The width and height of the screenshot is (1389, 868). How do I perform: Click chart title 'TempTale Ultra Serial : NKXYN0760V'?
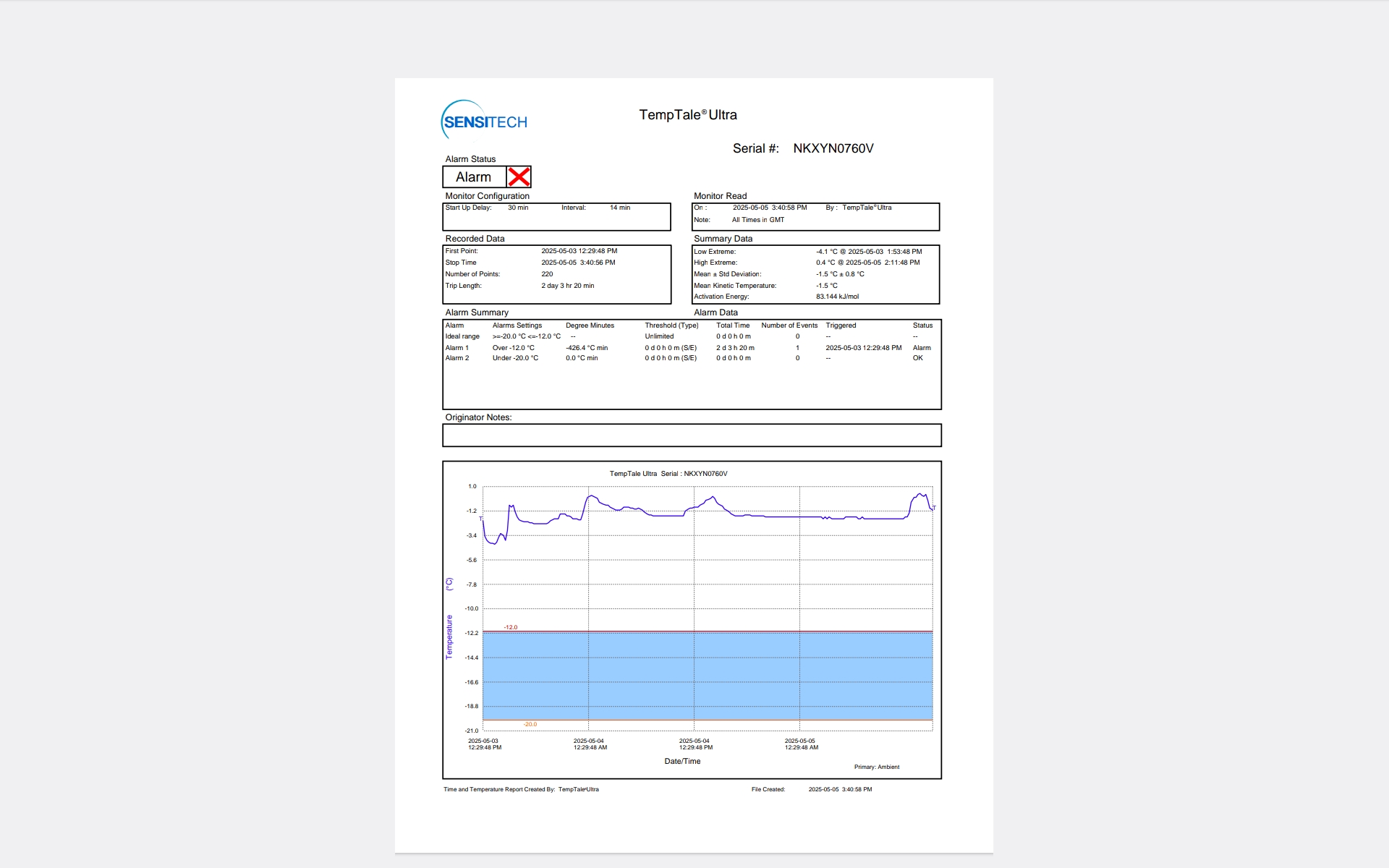click(668, 474)
